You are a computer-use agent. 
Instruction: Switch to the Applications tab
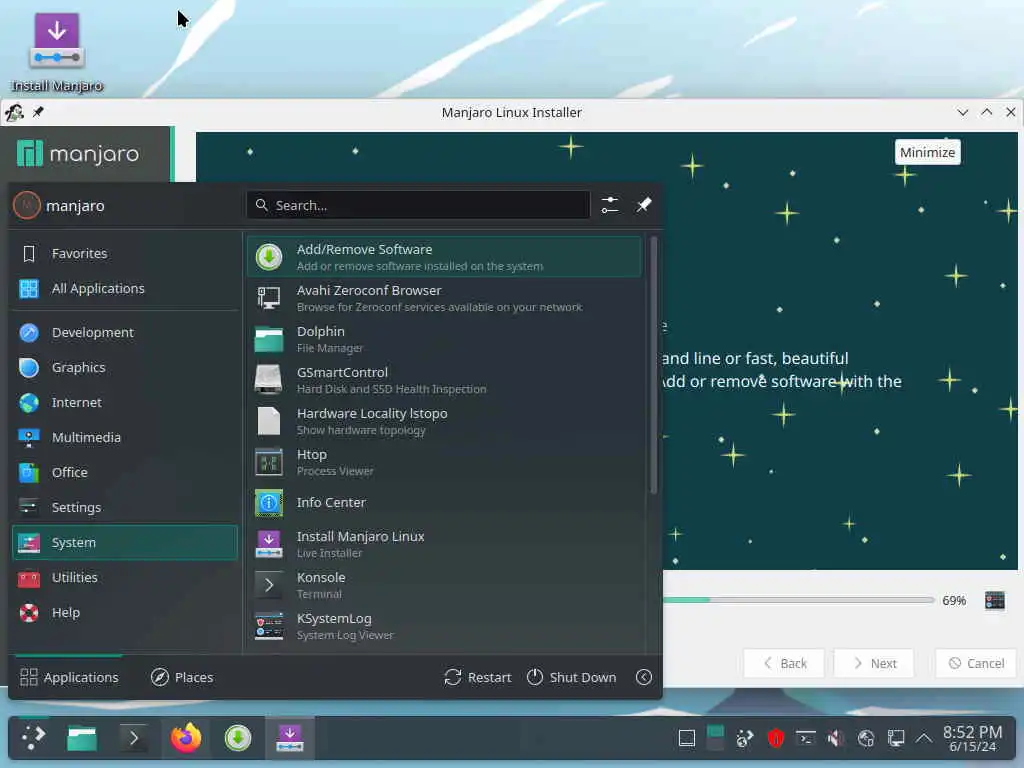click(x=69, y=677)
